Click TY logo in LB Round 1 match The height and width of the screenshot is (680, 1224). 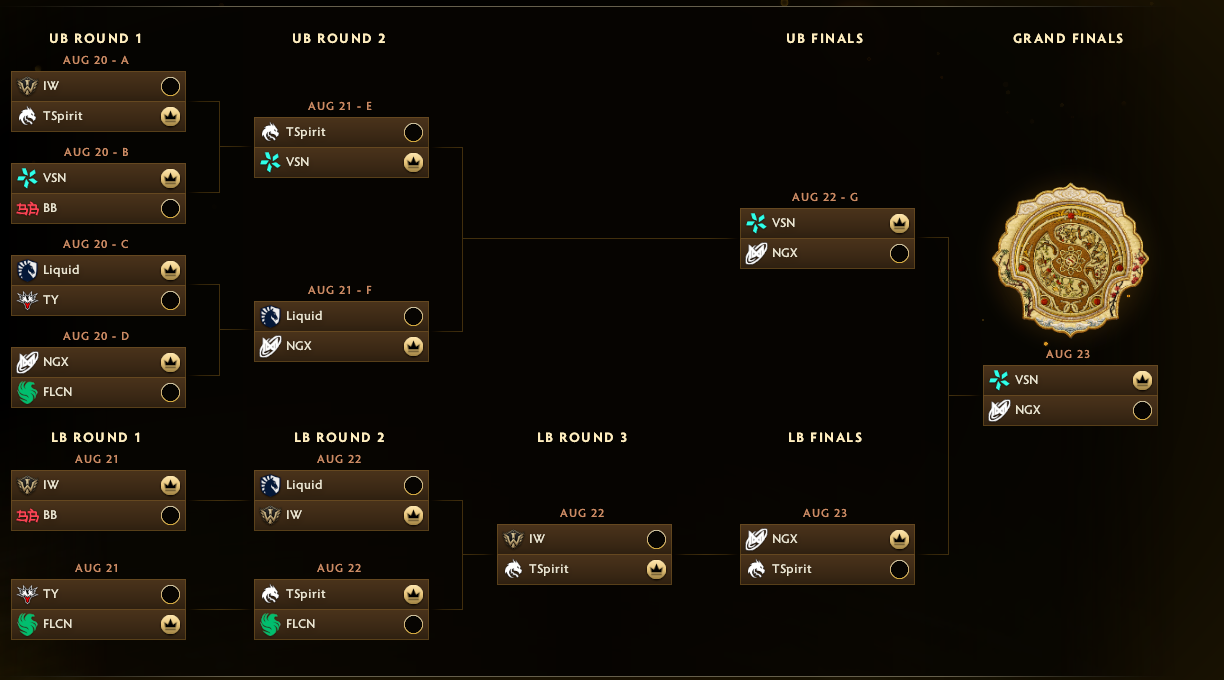pyautogui.click(x=27, y=594)
